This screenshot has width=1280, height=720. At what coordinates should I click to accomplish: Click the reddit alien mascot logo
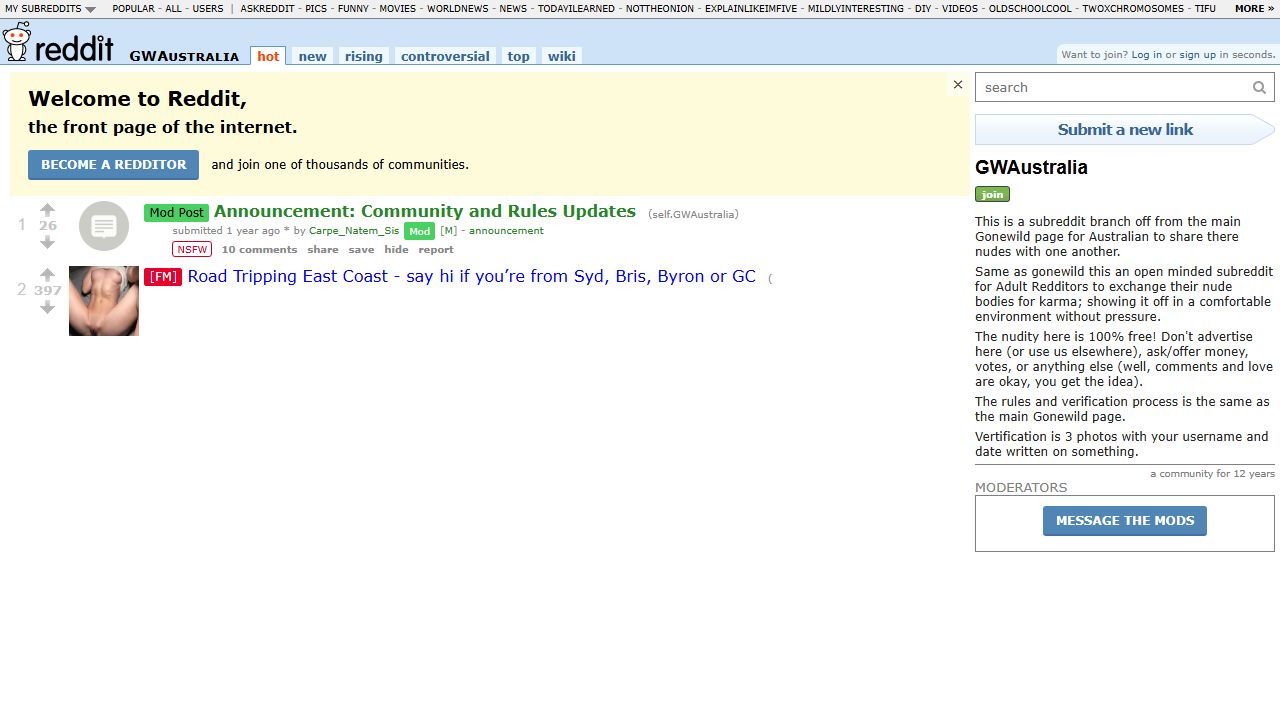click(x=15, y=42)
